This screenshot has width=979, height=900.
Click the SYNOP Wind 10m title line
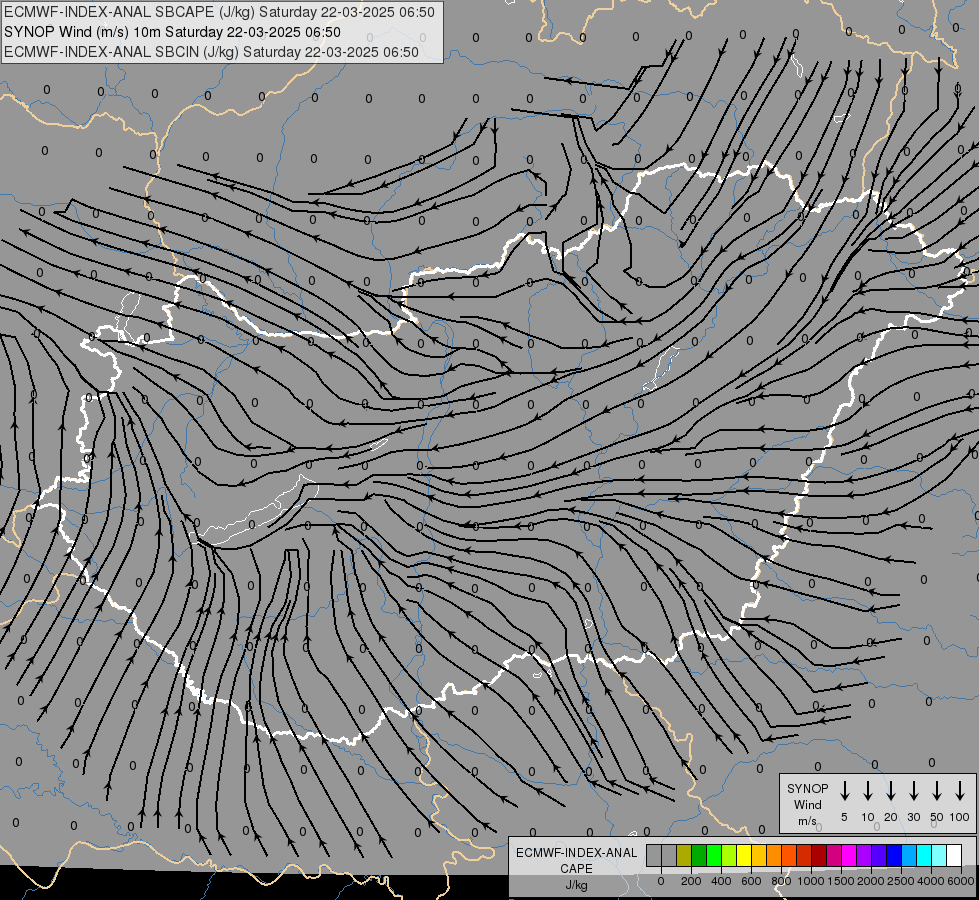172,32
